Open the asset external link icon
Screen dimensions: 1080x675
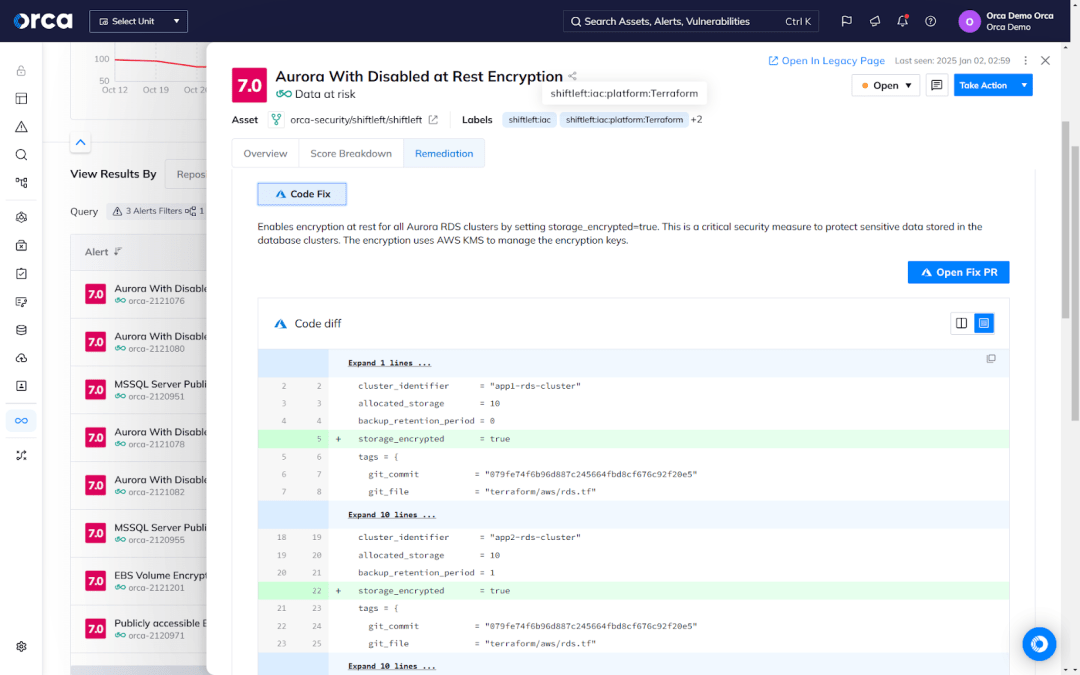click(x=433, y=120)
